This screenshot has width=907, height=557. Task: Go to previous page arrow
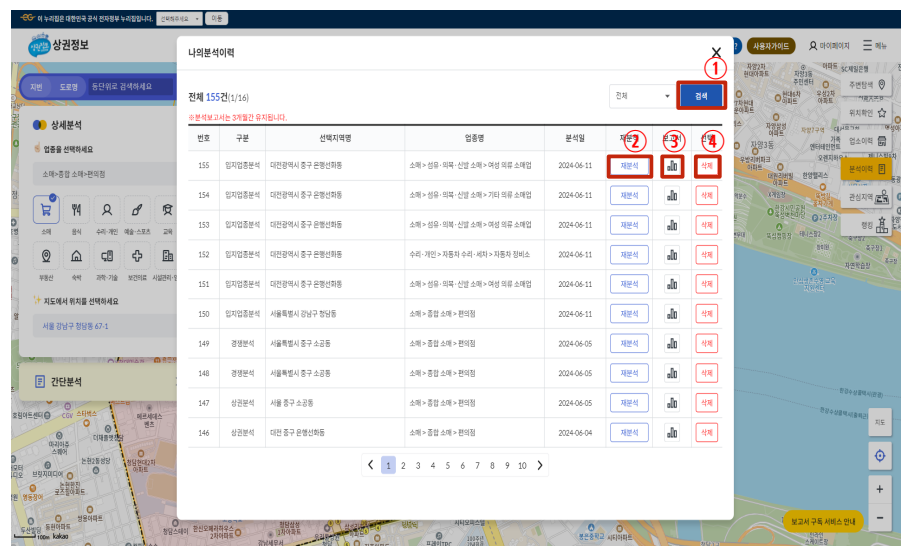point(371,465)
